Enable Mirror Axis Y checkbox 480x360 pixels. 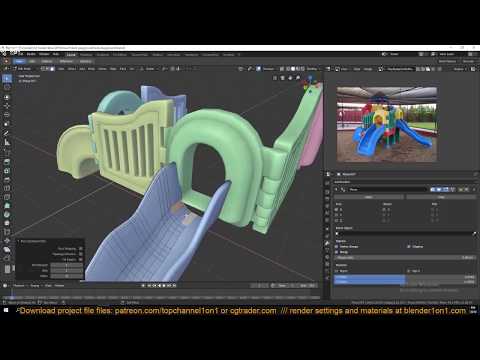[336, 215]
